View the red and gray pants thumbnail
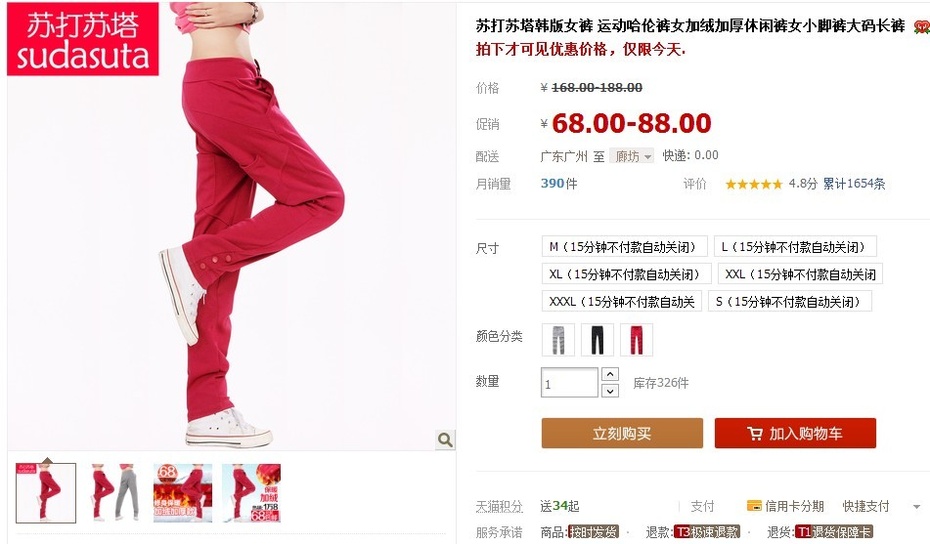Screen dimensions: 930x544 (x=114, y=492)
